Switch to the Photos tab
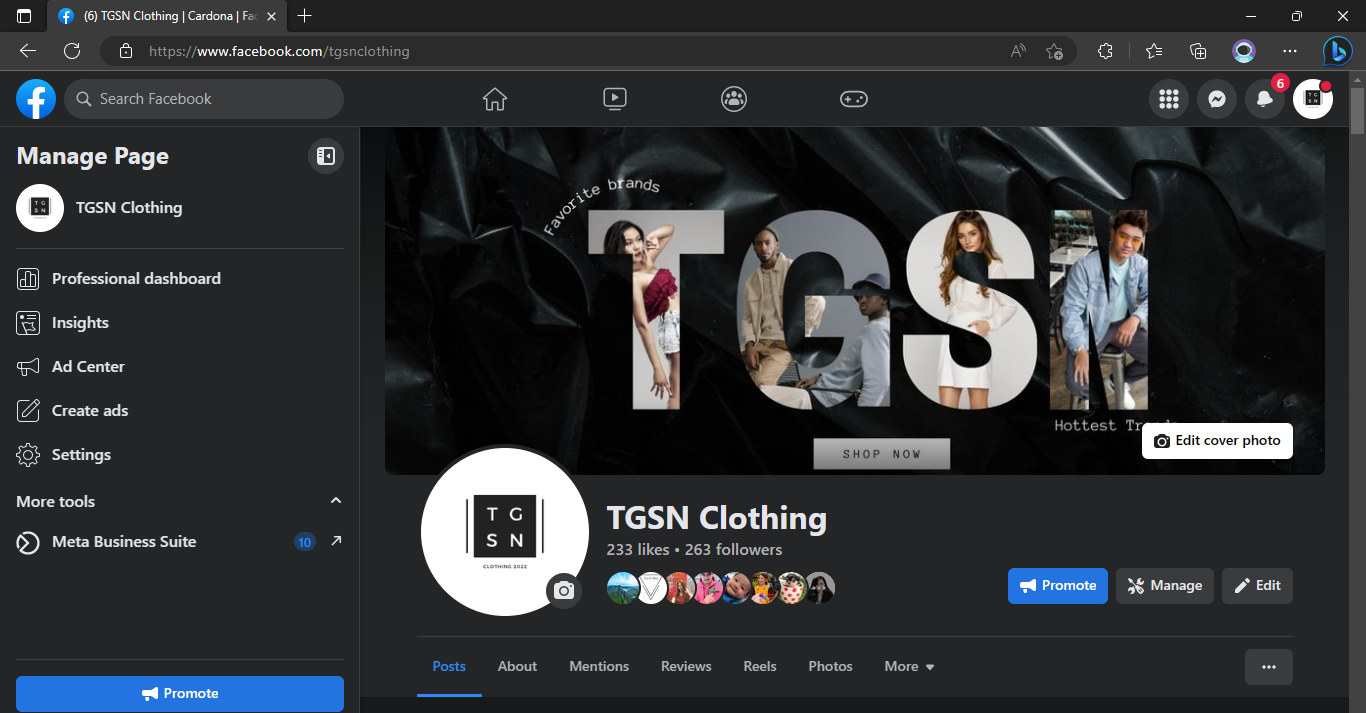Viewport: 1366px width, 713px height. 830,666
